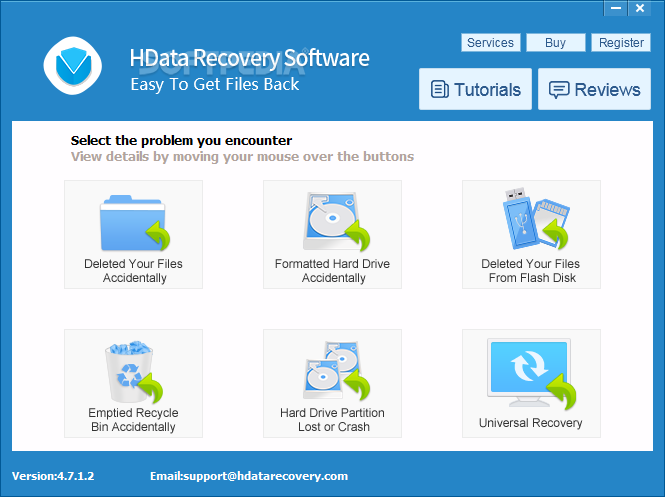Select 'Formatted Hard Drive Accidentally' label
Viewport: 665px width, 497px height.
(332, 271)
